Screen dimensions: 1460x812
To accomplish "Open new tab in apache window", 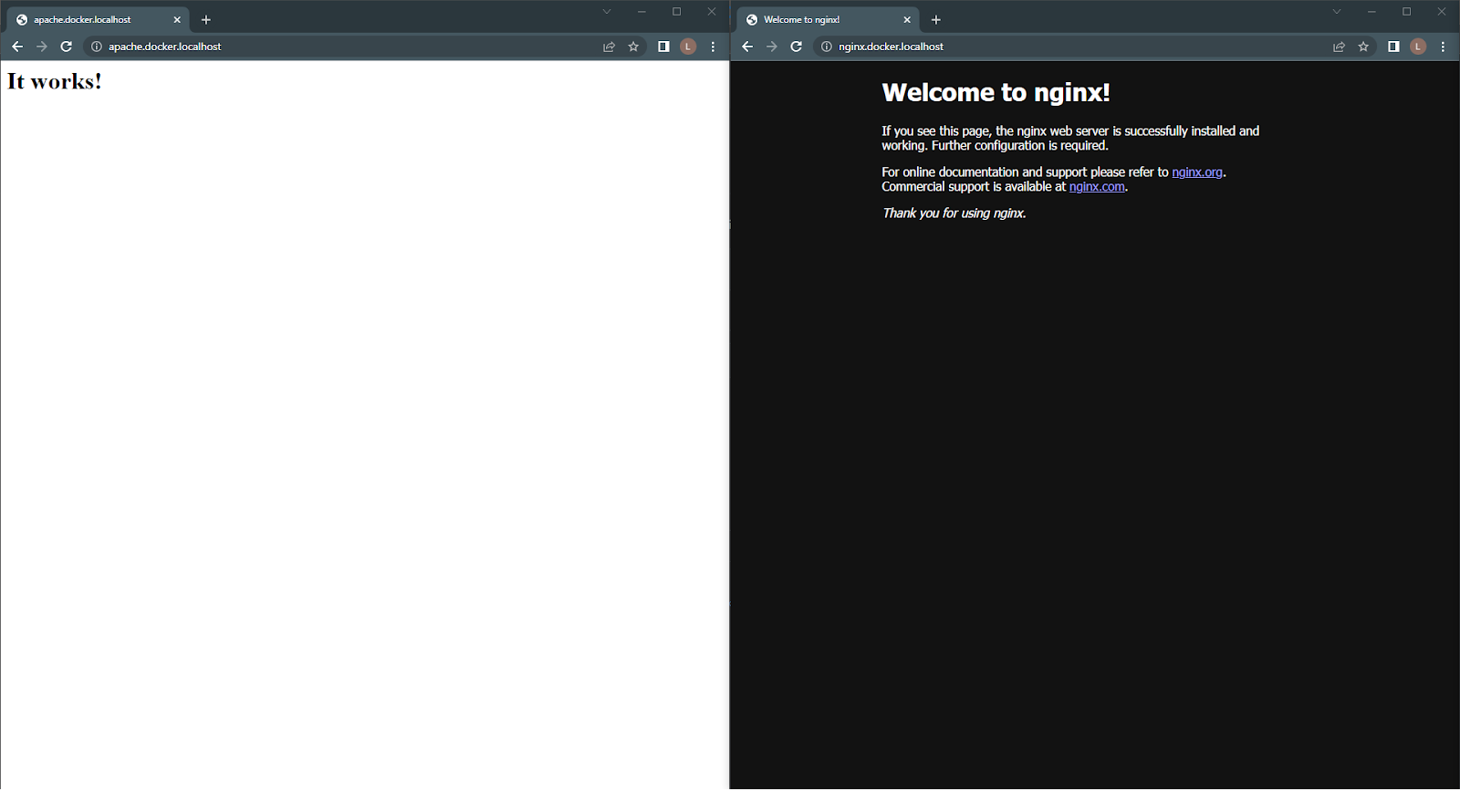I will 206,19.
